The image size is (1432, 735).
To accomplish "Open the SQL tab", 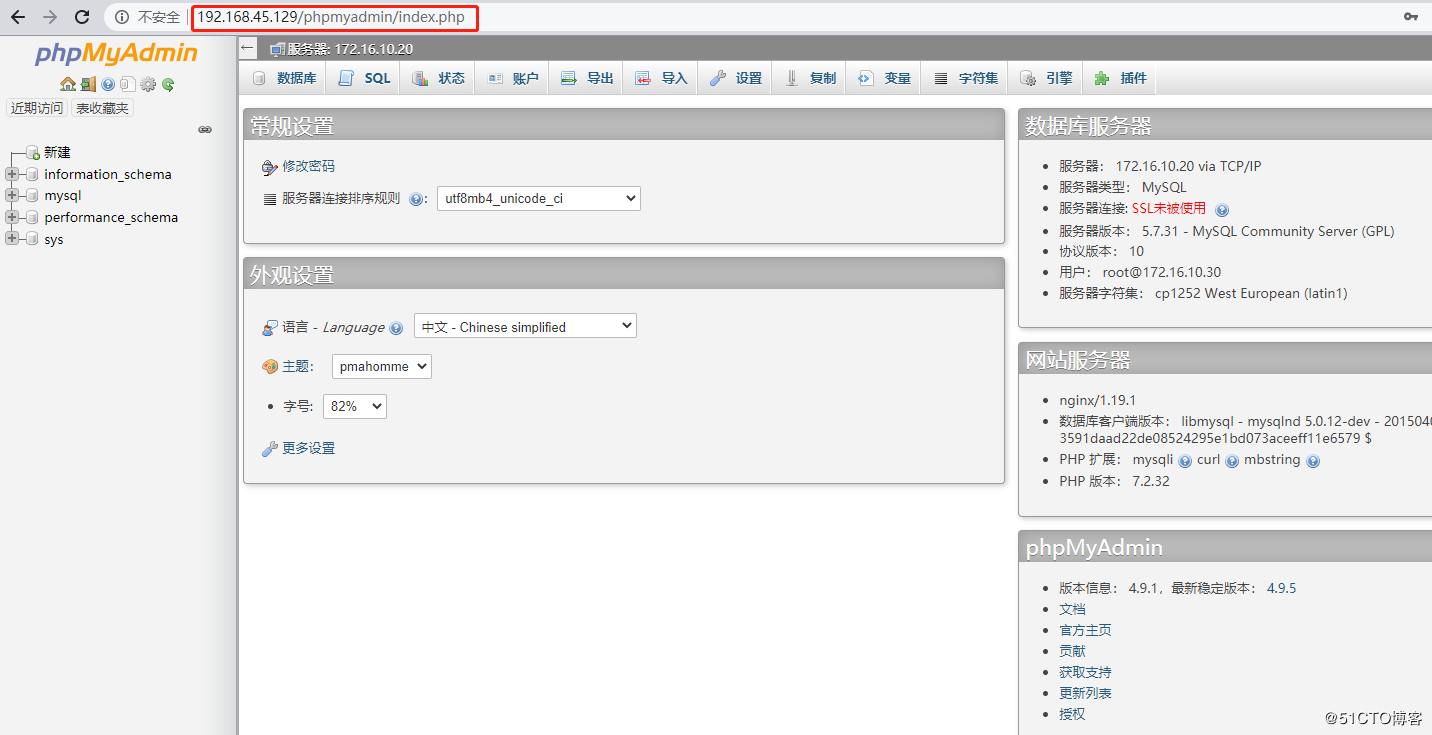I will (365, 78).
